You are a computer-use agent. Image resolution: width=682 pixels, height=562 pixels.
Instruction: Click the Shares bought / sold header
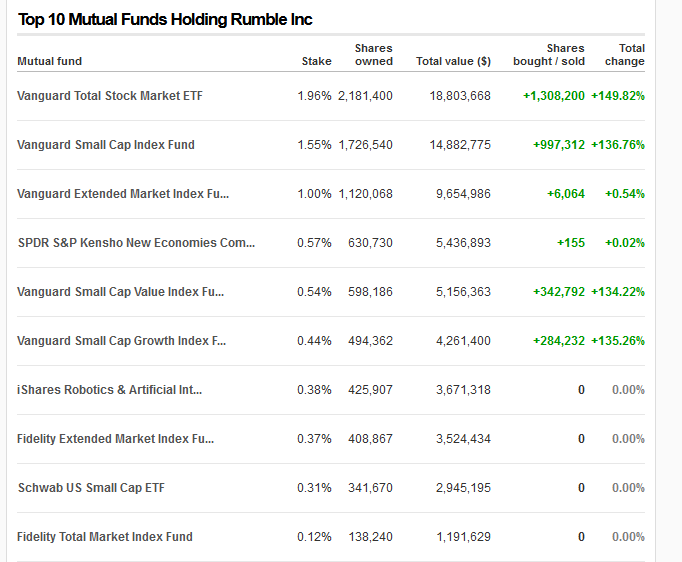[x=549, y=55]
